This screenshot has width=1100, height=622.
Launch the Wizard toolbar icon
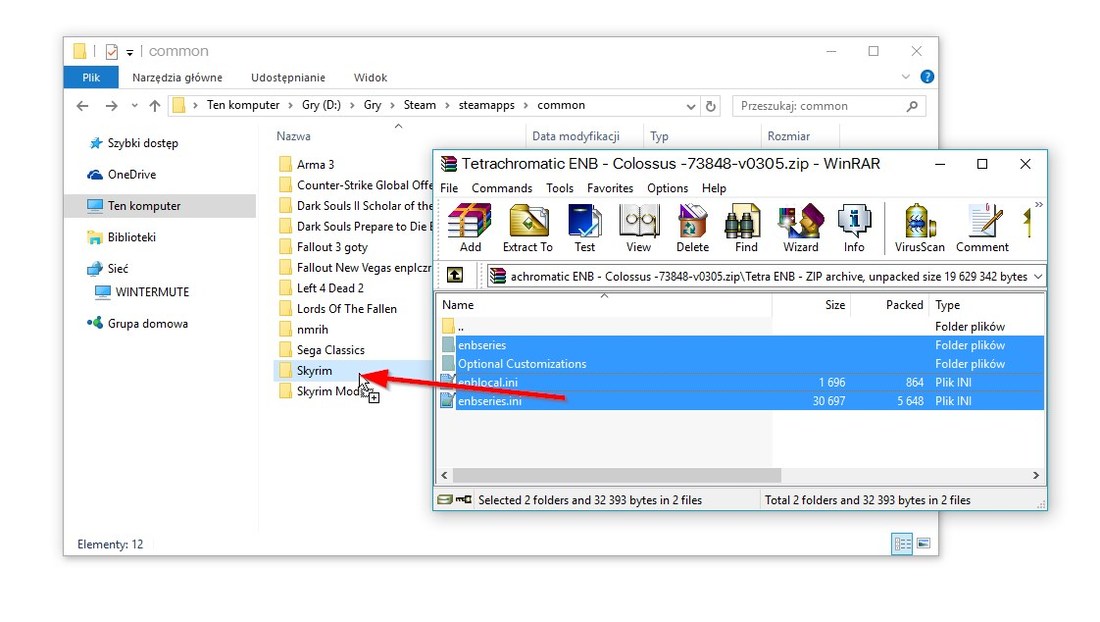coord(800,228)
